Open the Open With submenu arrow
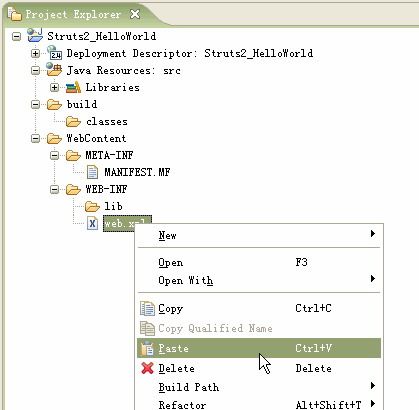This screenshot has width=419, height=410. pyautogui.click(x=373, y=278)
